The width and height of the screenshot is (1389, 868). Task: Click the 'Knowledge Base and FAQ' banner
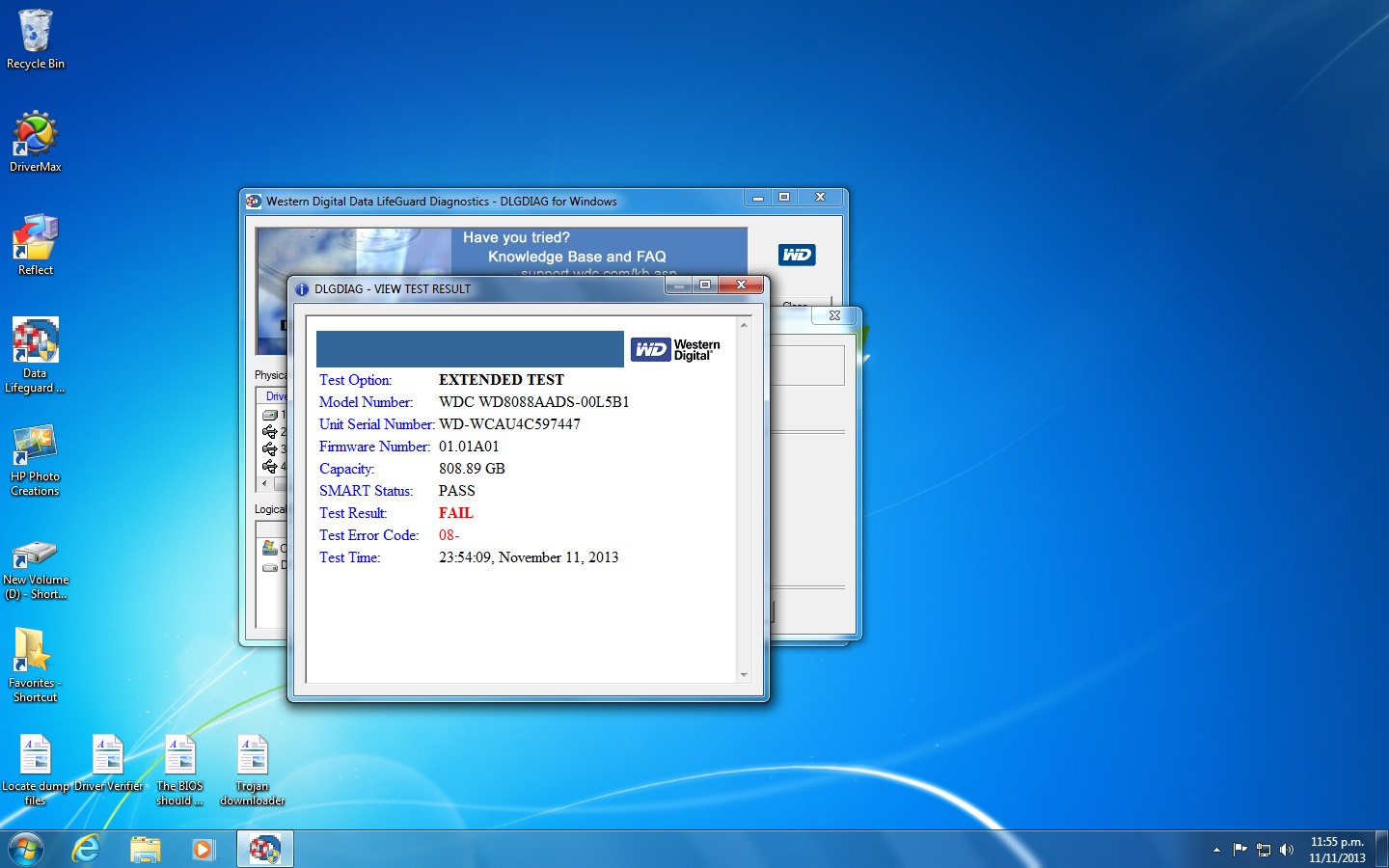577,257
